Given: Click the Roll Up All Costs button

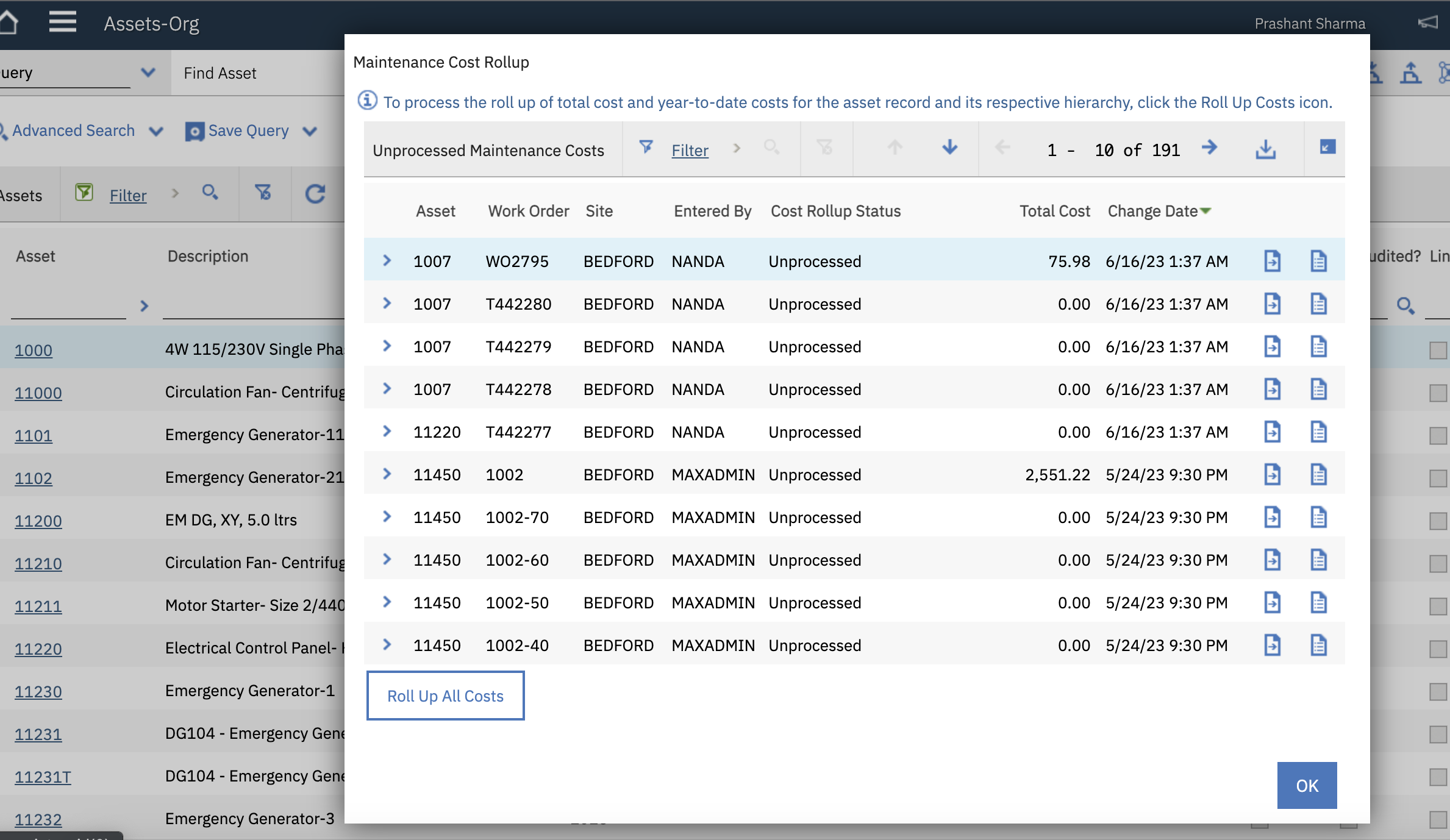Looking at the screenshot, I should (x=445, y=696).
